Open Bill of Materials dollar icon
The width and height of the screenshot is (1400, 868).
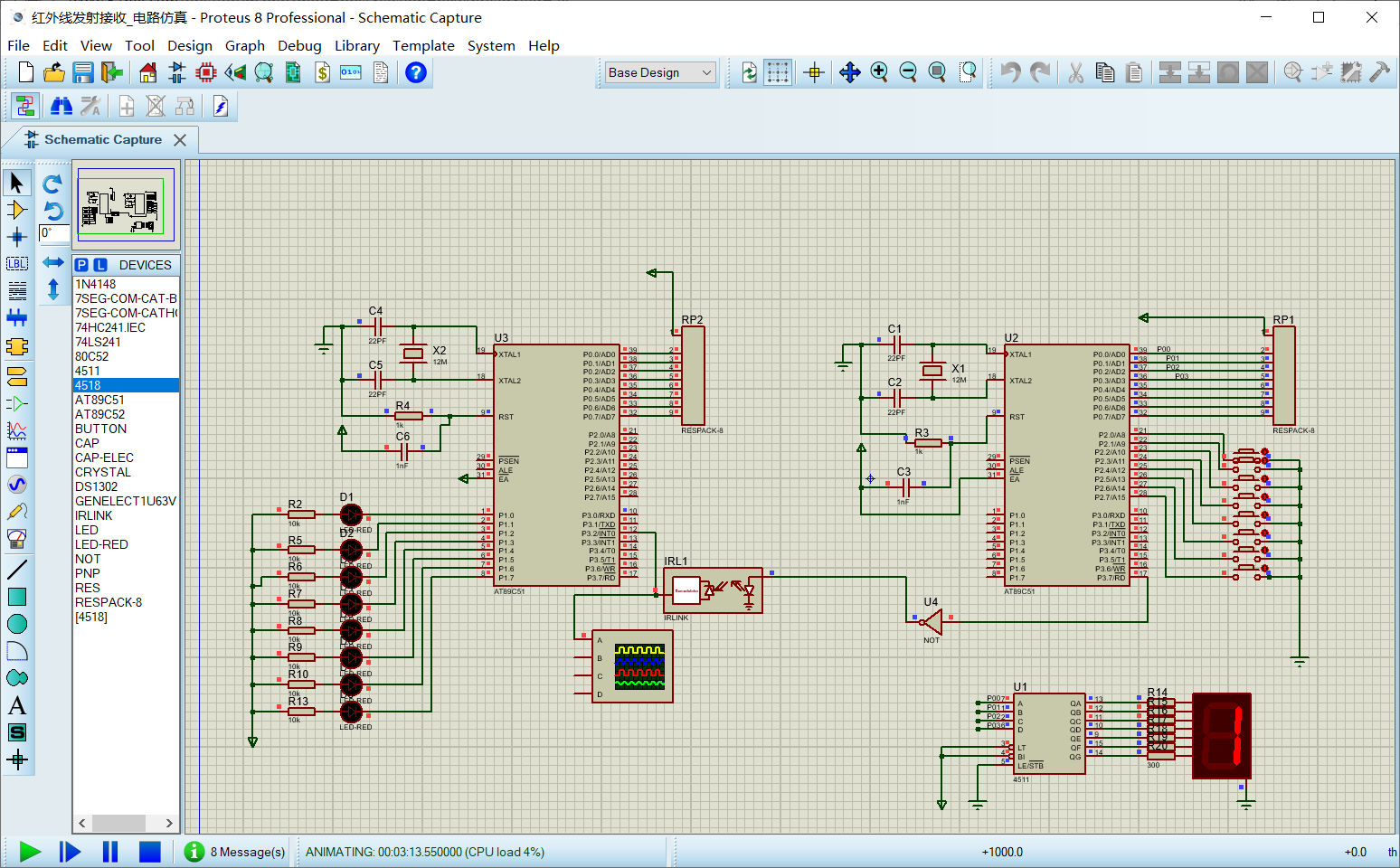point(323,72)
